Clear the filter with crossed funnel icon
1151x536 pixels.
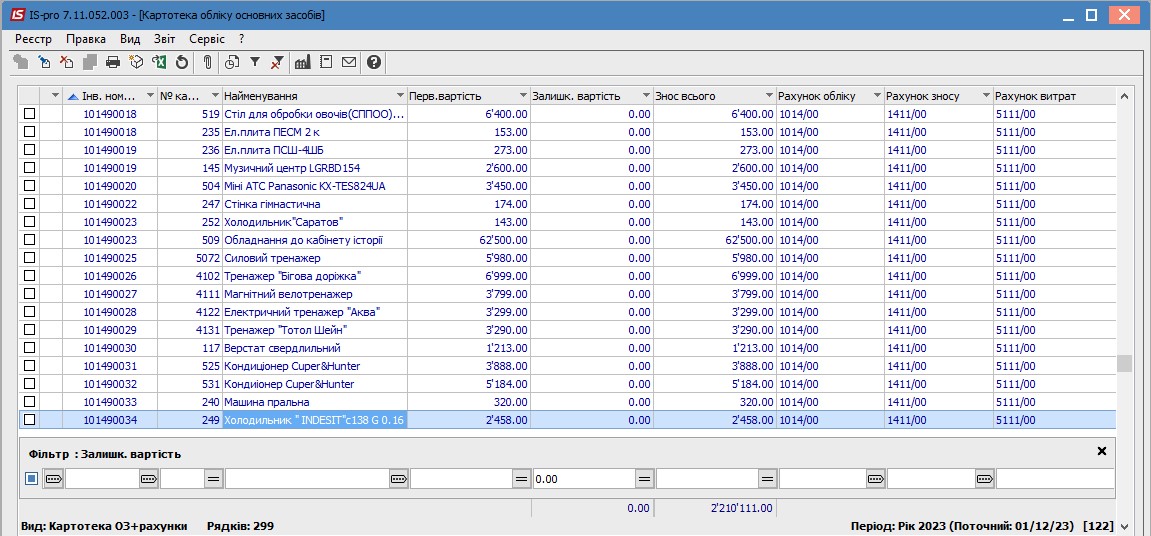click(277, 62)
